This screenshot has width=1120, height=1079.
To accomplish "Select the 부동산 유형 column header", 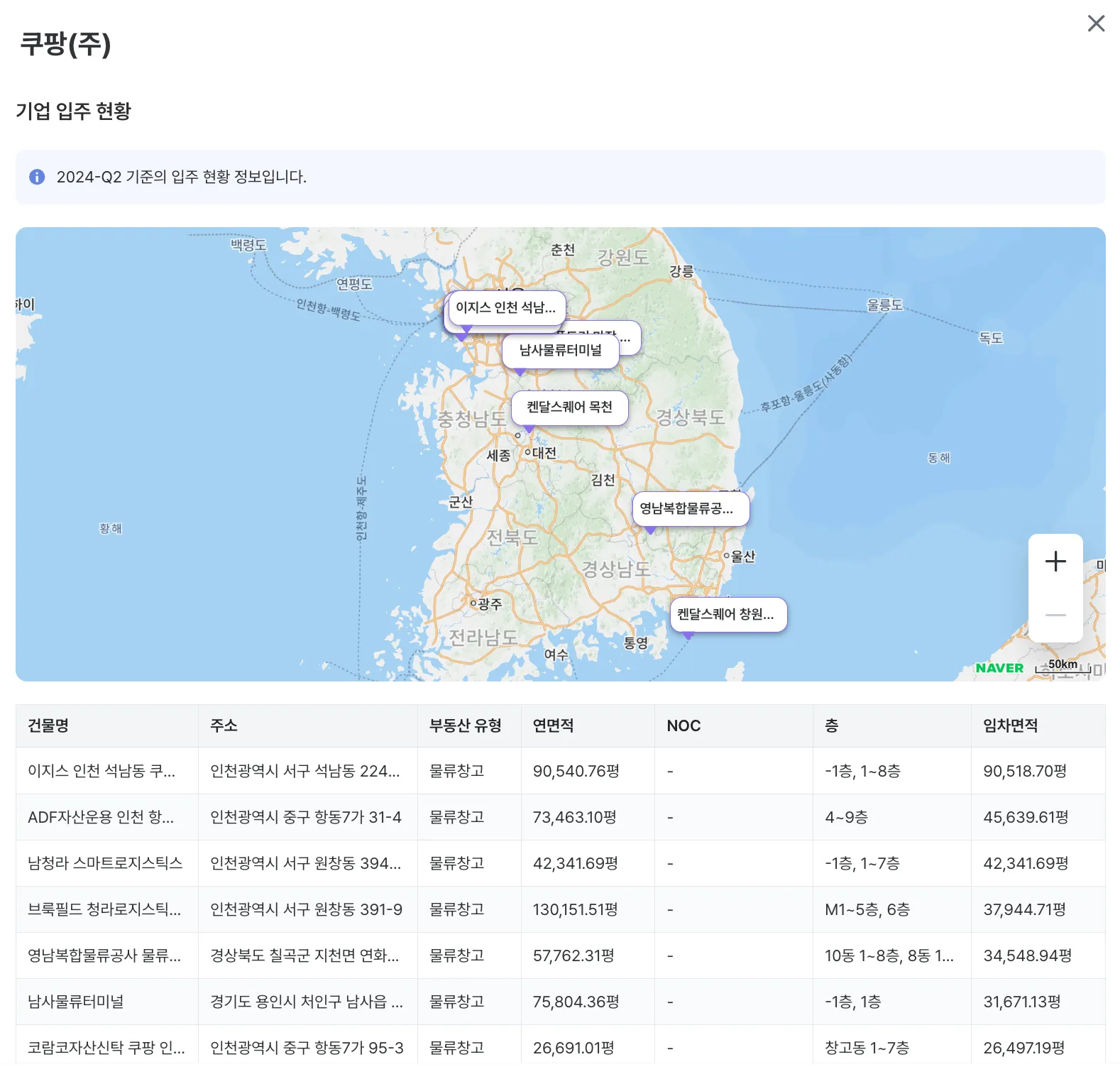I will (465, 725).
